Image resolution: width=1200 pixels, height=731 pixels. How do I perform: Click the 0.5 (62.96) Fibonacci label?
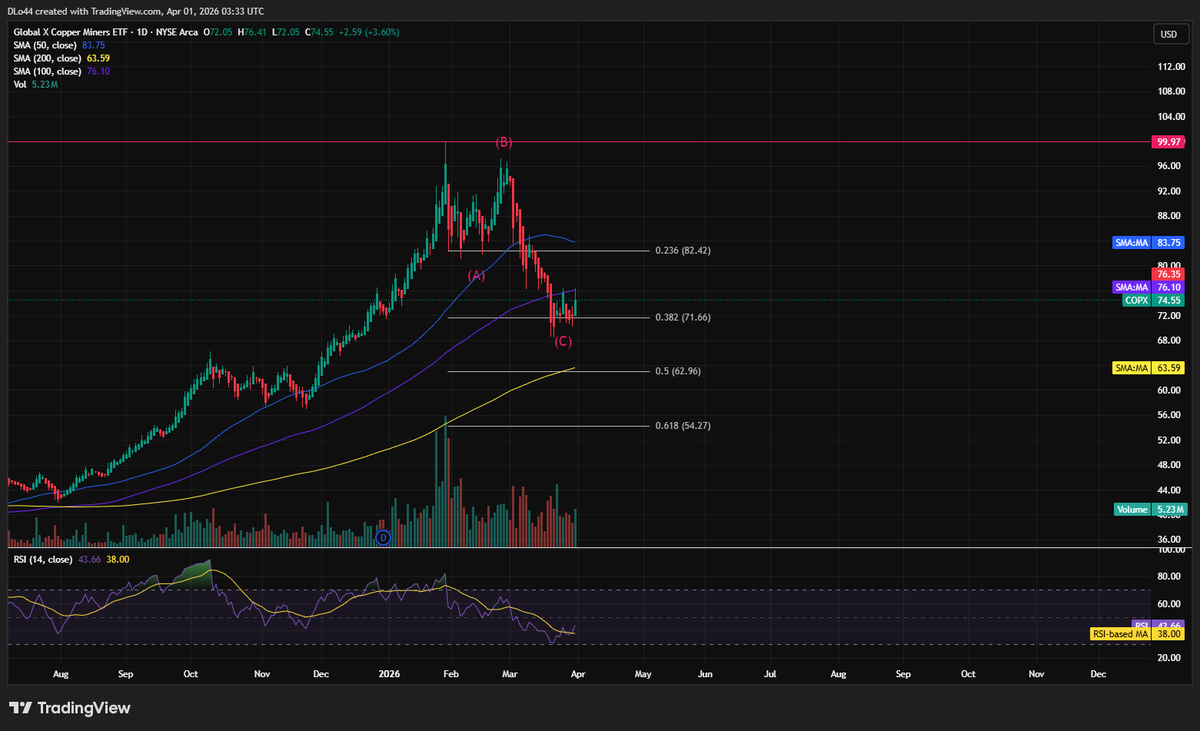678,371
